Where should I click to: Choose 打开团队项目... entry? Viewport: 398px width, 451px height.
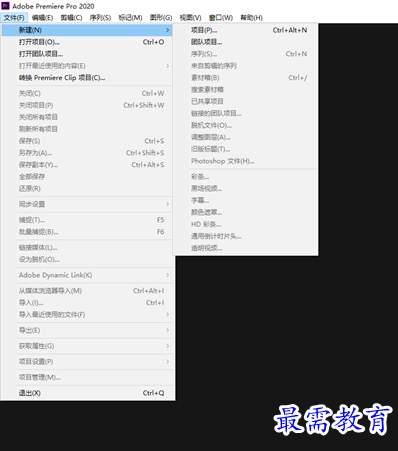pyautogui.click(x=87, y=54)
